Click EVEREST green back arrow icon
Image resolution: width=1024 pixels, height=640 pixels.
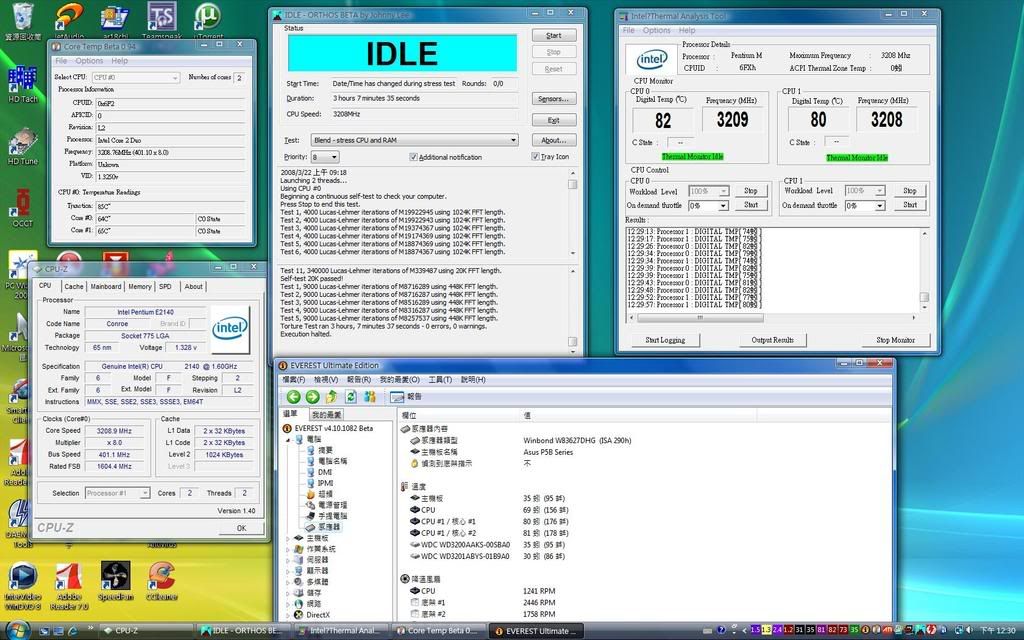[x=293, y=396]
